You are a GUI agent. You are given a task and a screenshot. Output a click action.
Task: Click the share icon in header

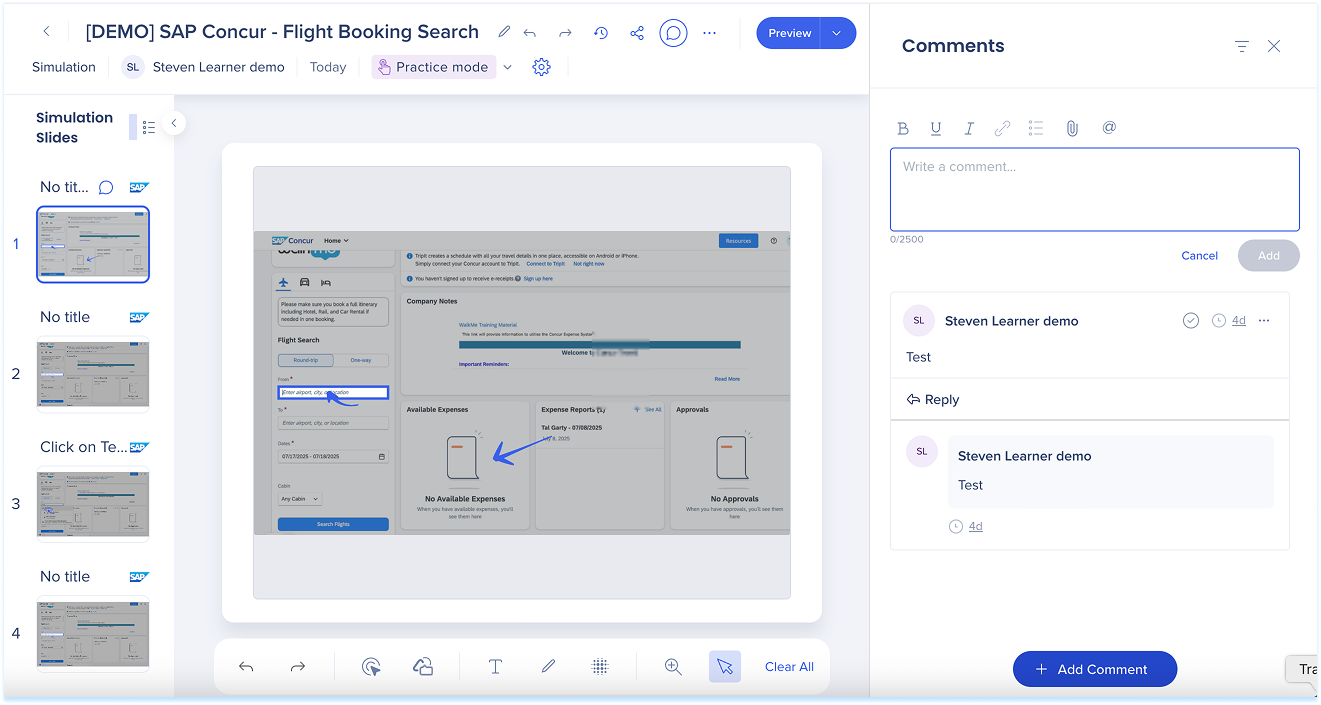point(637,33)
